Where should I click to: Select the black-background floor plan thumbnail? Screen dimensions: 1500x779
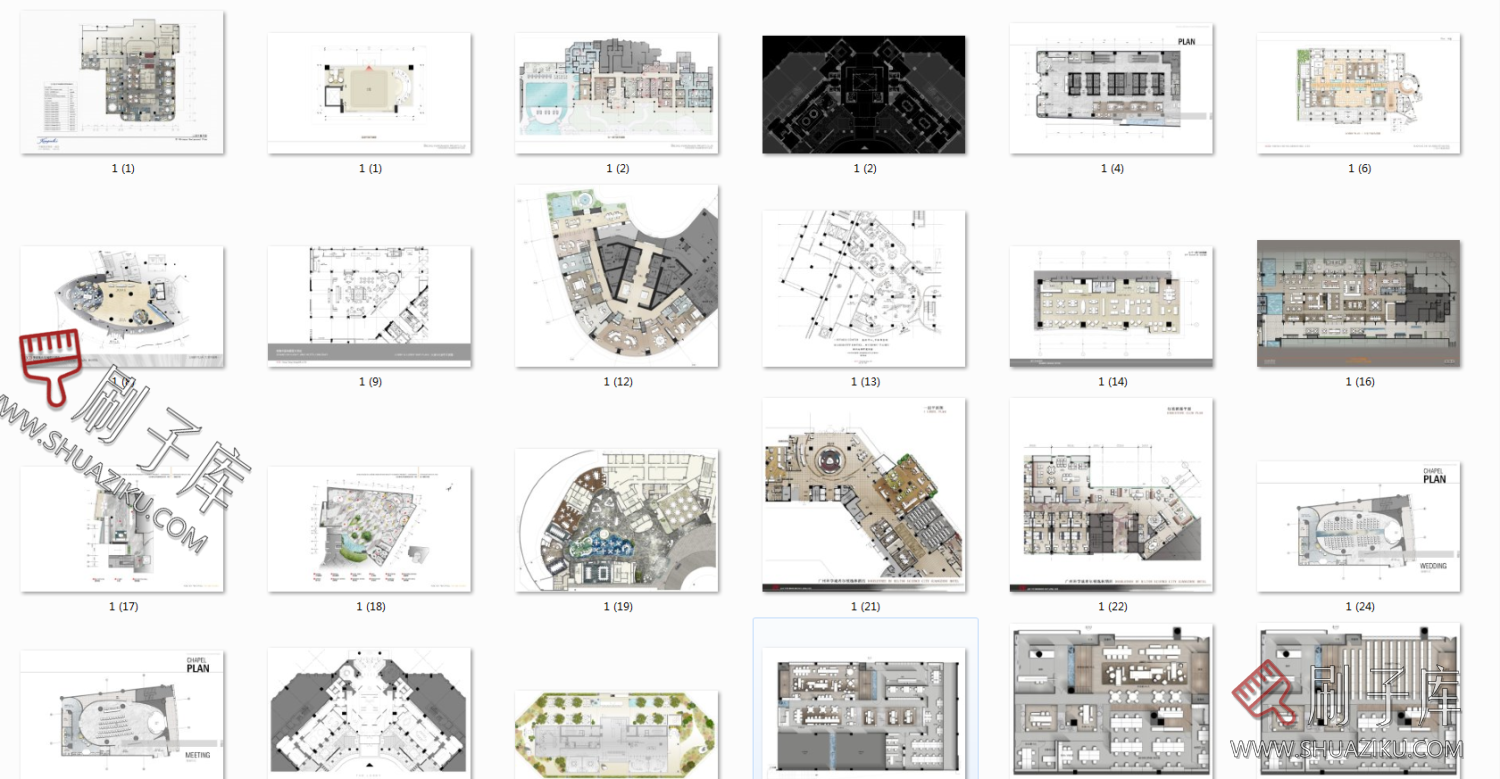coord(863,94)
